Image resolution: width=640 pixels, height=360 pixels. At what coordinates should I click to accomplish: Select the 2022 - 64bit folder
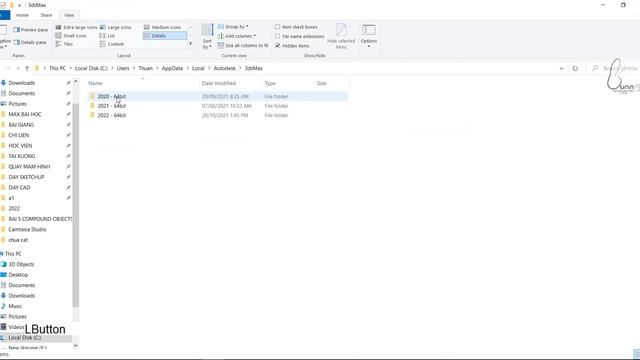(x=217, y=115)
